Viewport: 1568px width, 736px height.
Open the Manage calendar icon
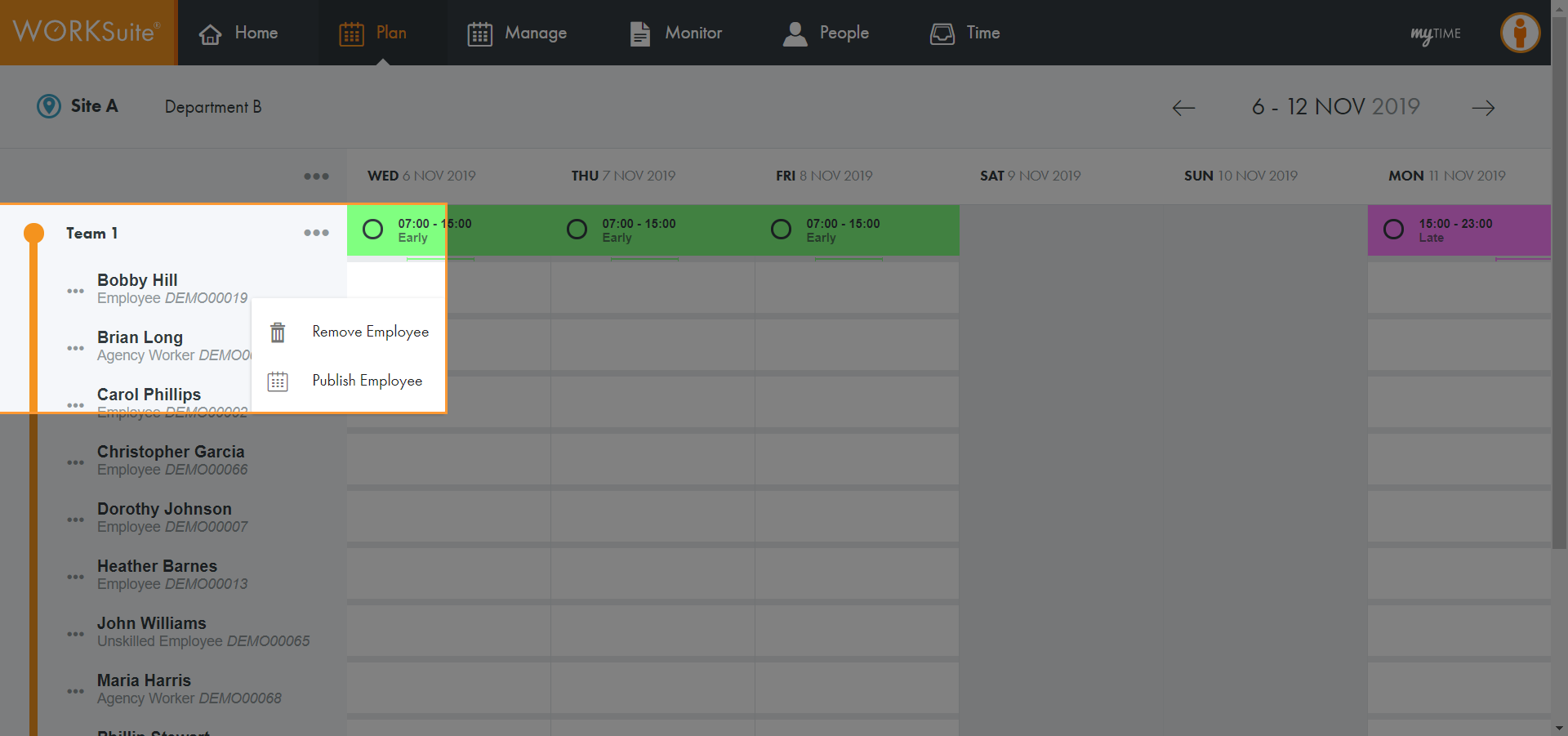click(x=479, y=34)
